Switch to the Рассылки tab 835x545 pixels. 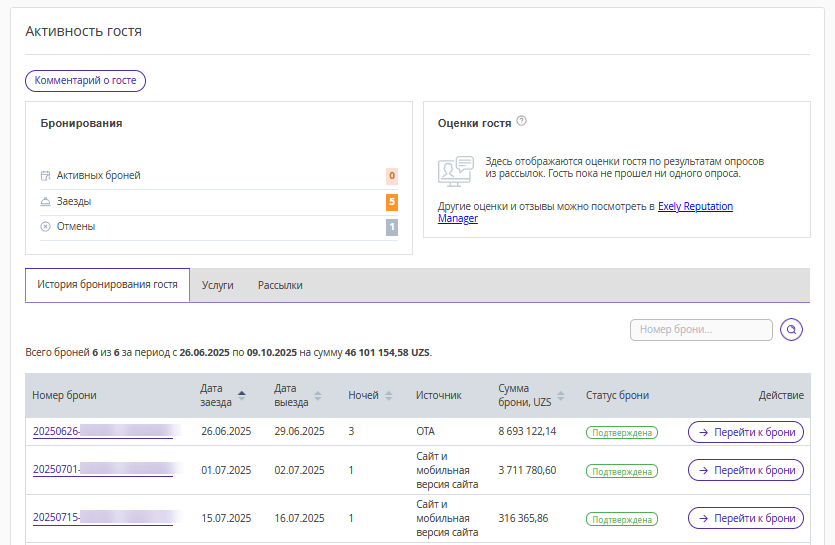(280, 285)
